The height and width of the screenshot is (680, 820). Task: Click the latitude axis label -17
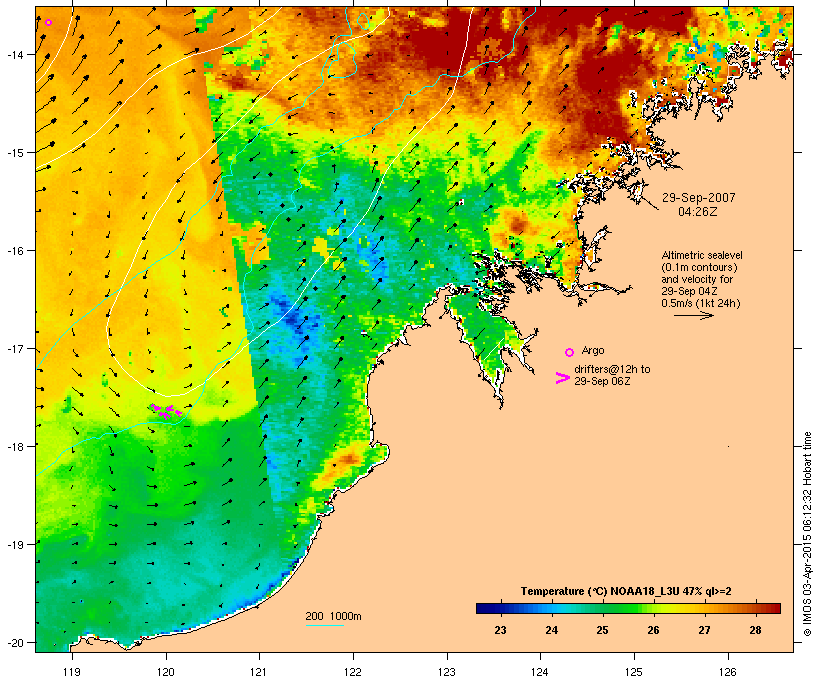[x=15, y=348]
